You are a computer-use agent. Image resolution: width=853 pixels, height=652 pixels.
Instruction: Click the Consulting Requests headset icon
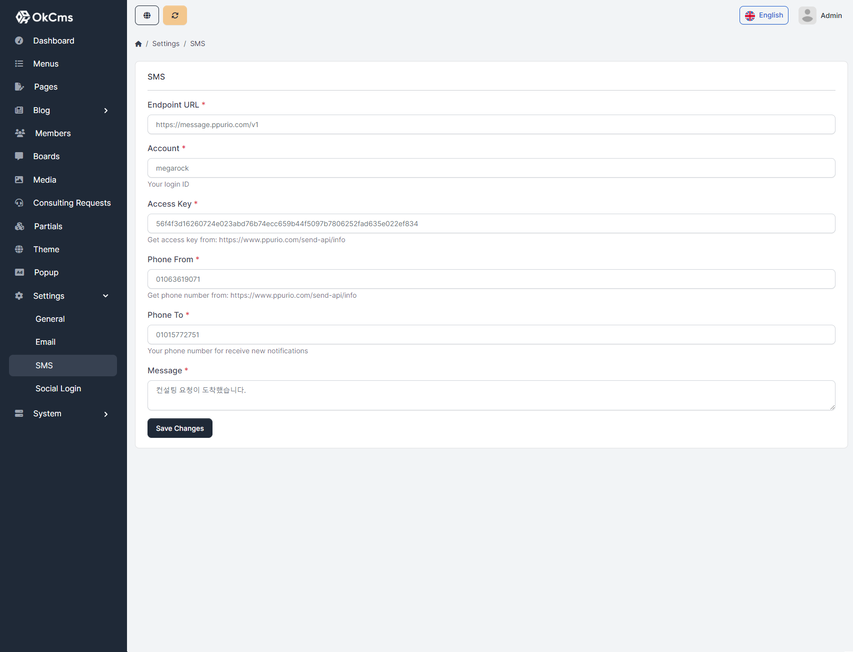pos(19,203)
